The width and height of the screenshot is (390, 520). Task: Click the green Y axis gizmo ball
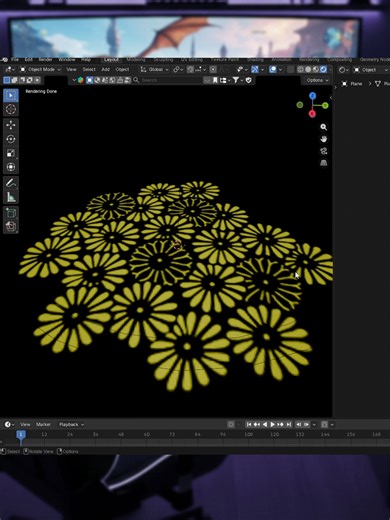(325, 105)
